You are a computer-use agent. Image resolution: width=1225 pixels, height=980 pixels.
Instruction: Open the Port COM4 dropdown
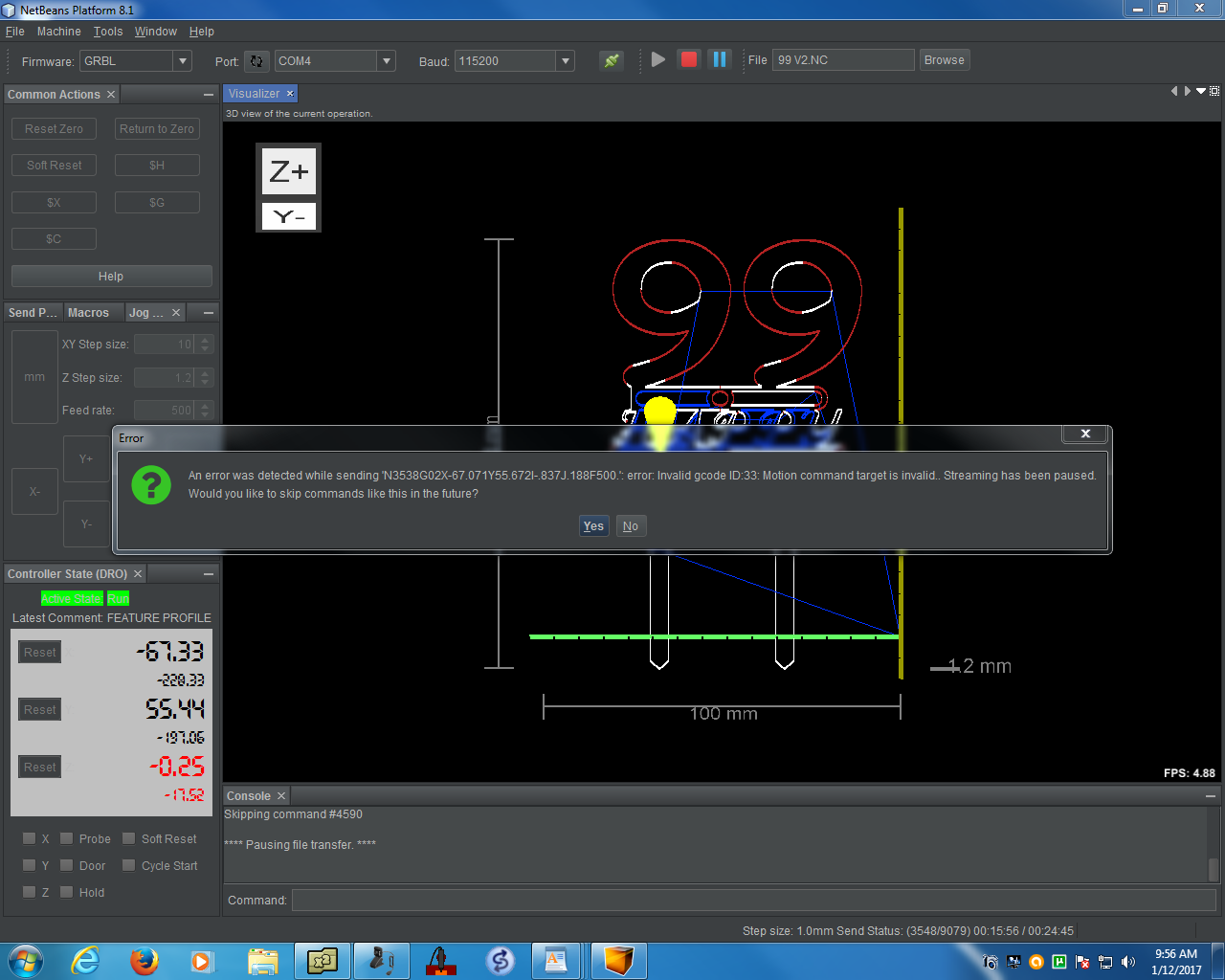pos(387,61)
